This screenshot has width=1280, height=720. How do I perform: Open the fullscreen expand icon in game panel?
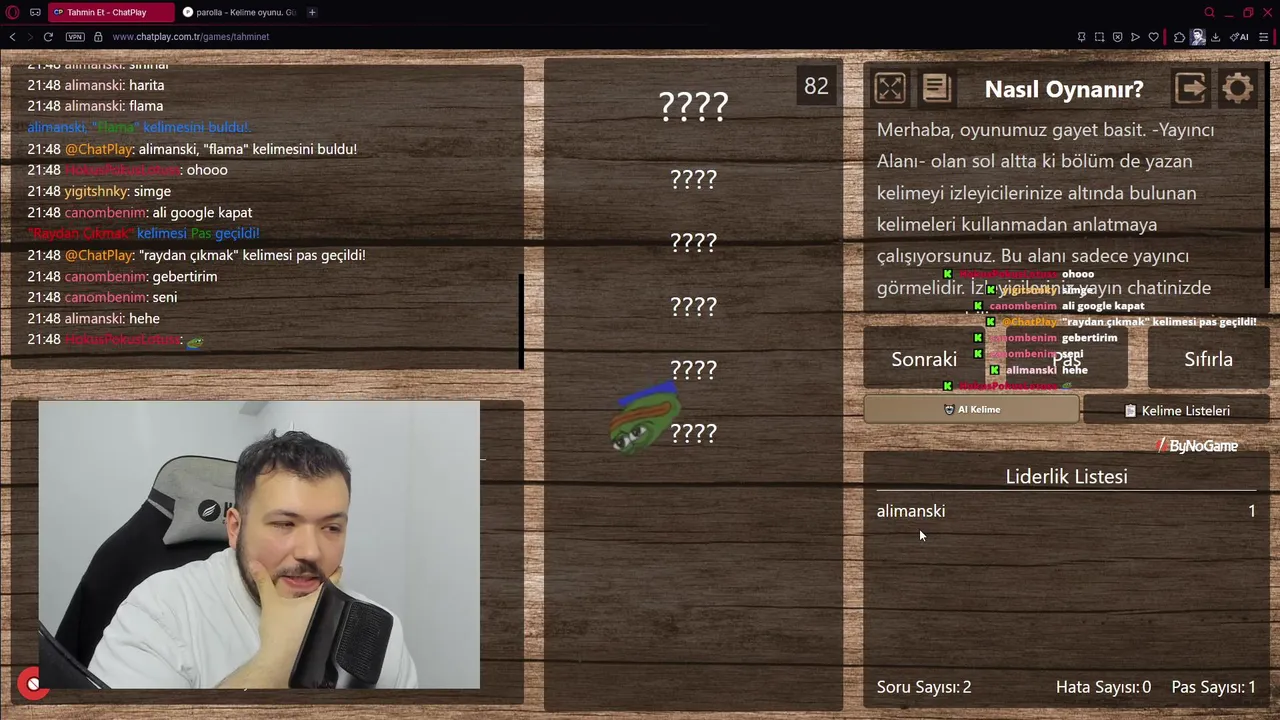(890, 88)
